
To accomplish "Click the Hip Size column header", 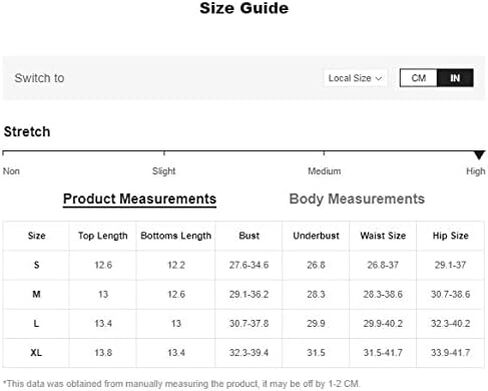I will 450,236.
